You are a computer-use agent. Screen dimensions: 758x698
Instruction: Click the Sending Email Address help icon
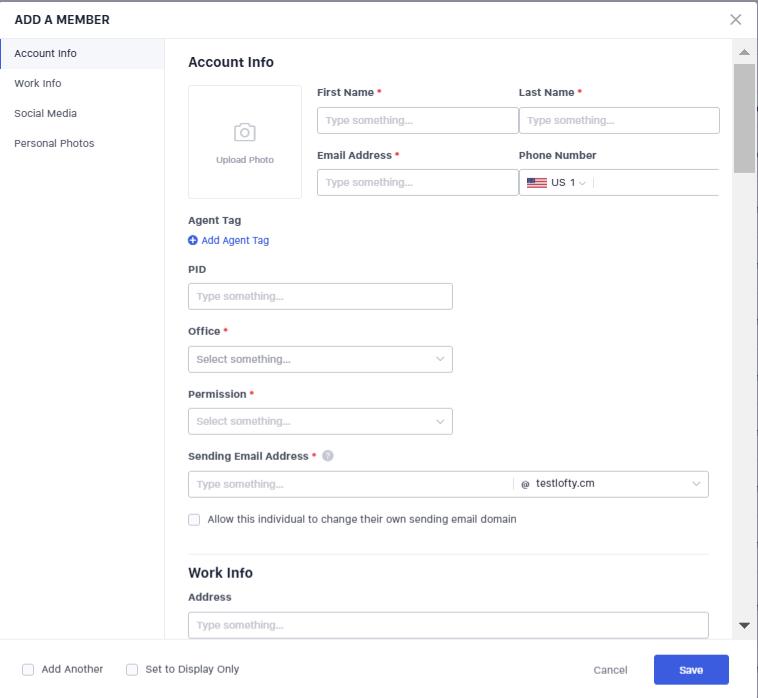tap(328, 456)
